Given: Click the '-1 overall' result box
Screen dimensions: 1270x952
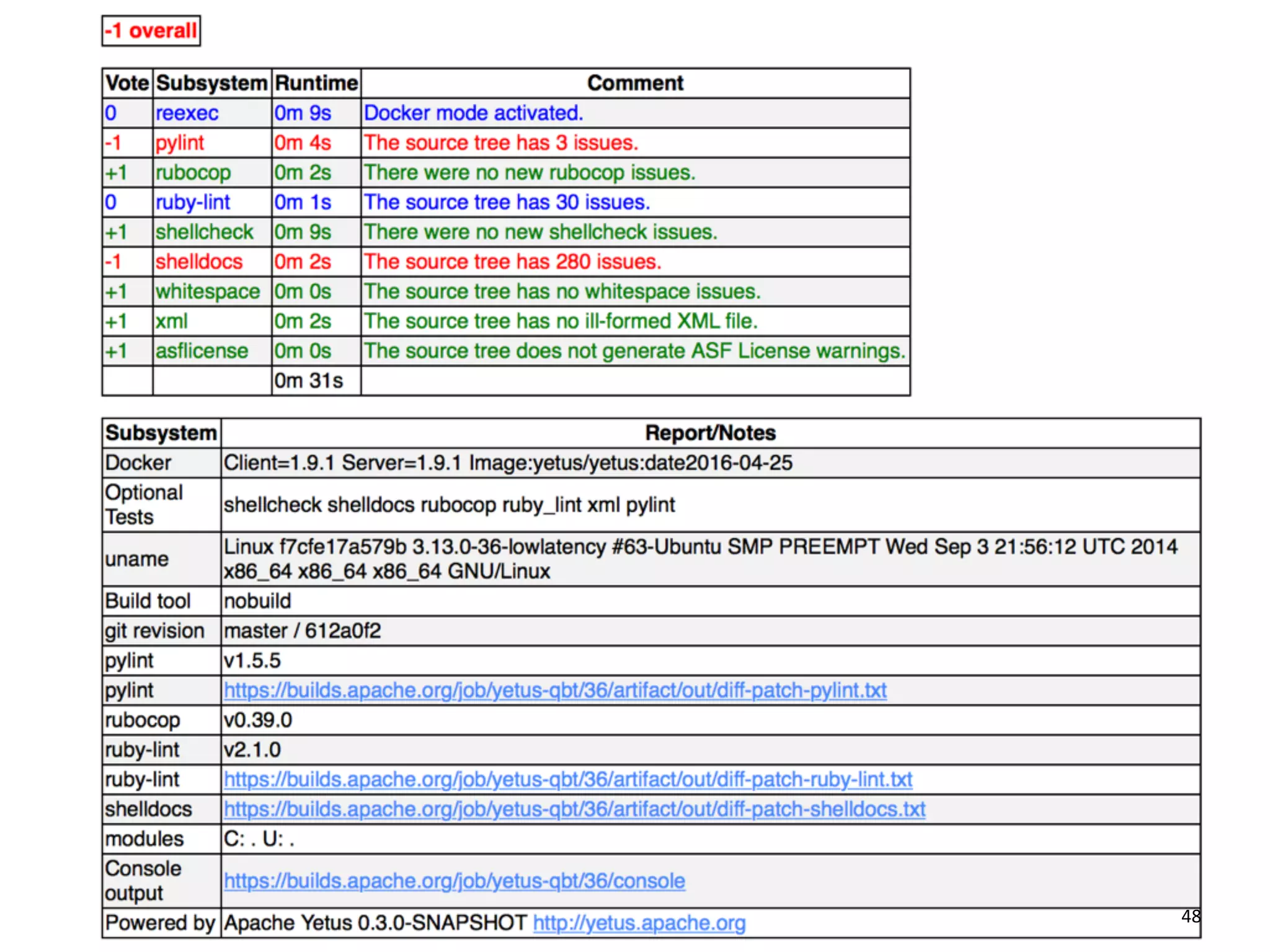Looking at the screenshot, I should (151, 30).
